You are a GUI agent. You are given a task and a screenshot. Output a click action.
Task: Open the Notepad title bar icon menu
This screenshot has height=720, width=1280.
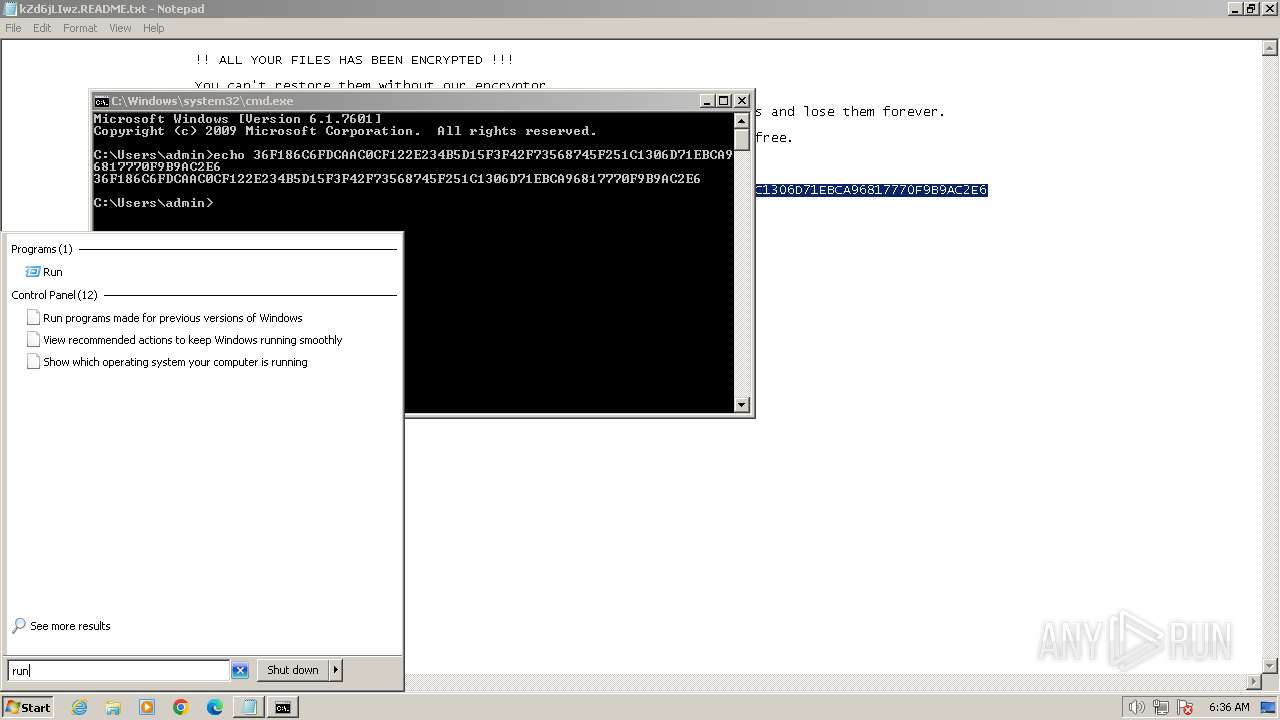click(x=10, y=9)
